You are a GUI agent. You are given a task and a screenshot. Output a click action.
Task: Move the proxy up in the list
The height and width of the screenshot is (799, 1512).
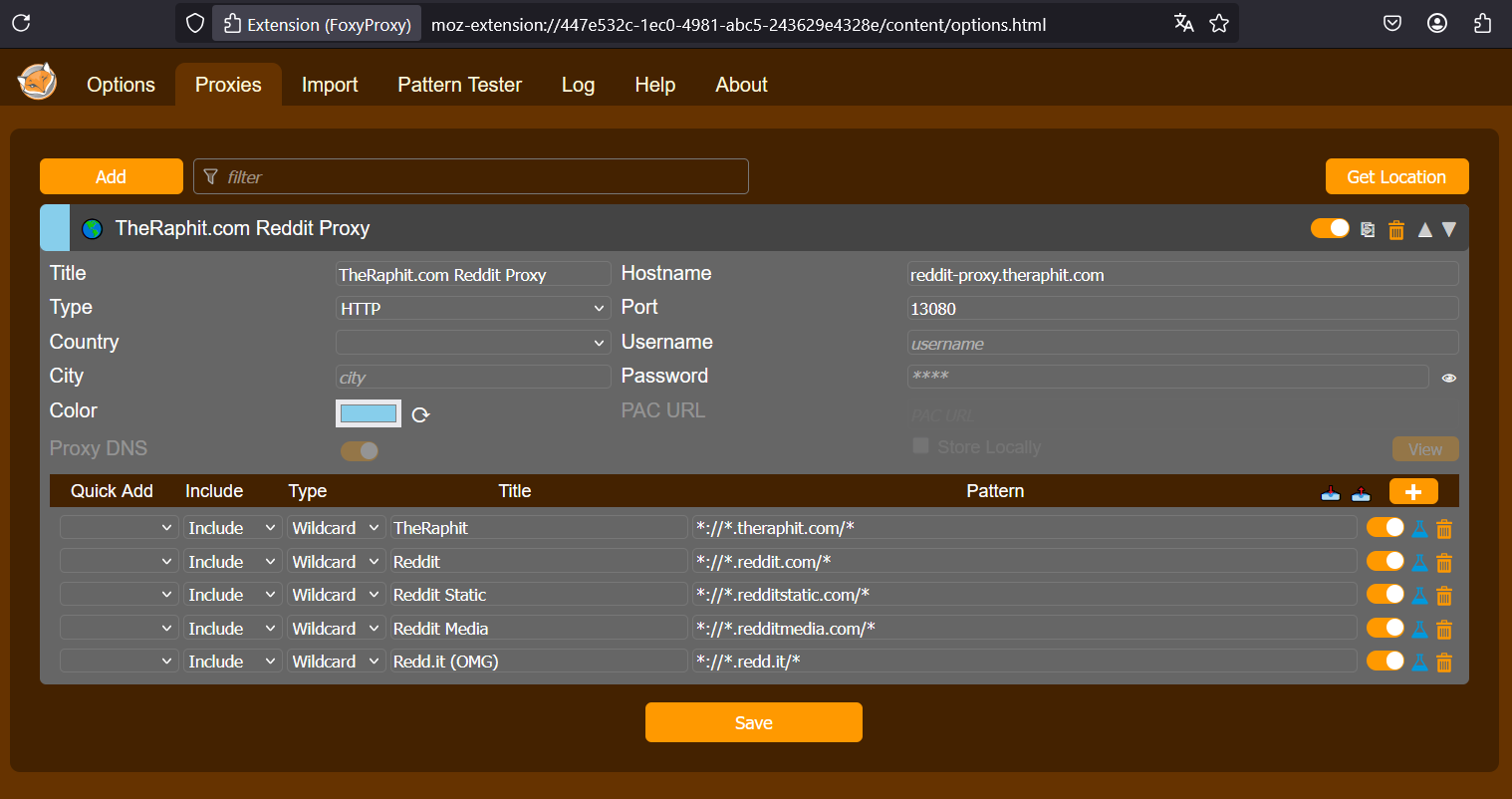[x=1425, y=230]
